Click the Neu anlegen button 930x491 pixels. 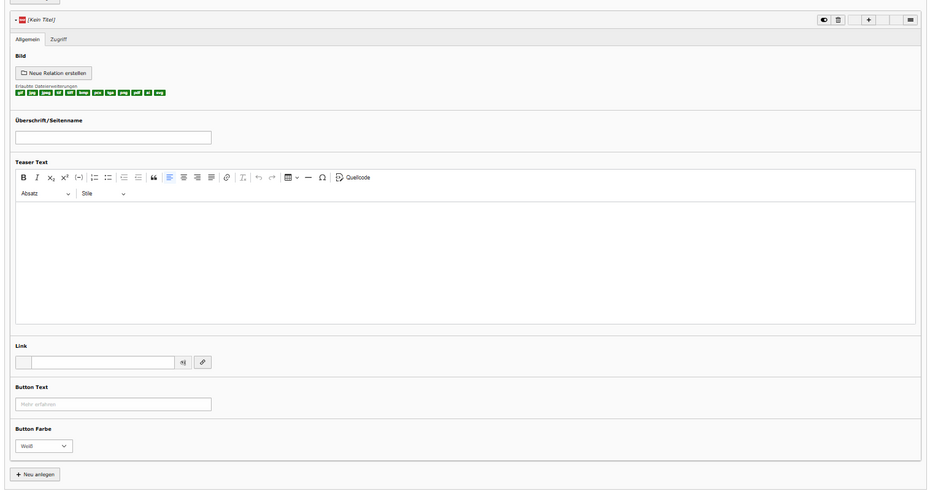(35, 474)
